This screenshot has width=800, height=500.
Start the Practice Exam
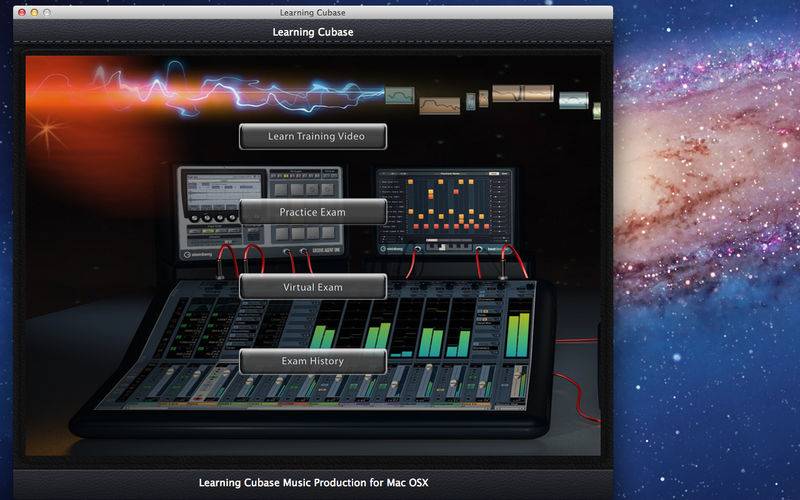[x=313, y=212]
